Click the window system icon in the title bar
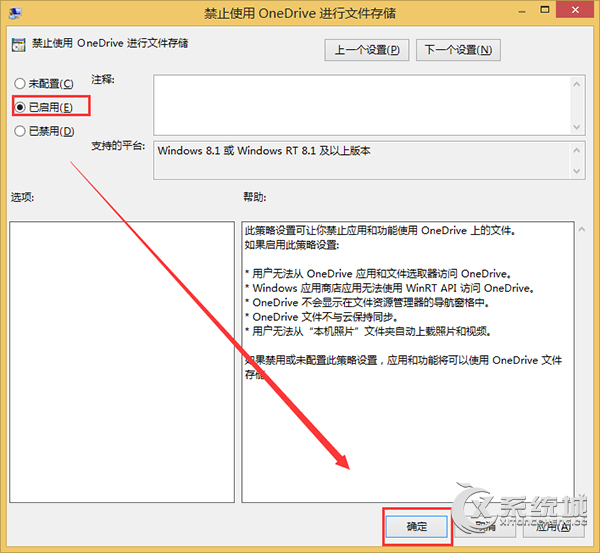 pos(15,13)
